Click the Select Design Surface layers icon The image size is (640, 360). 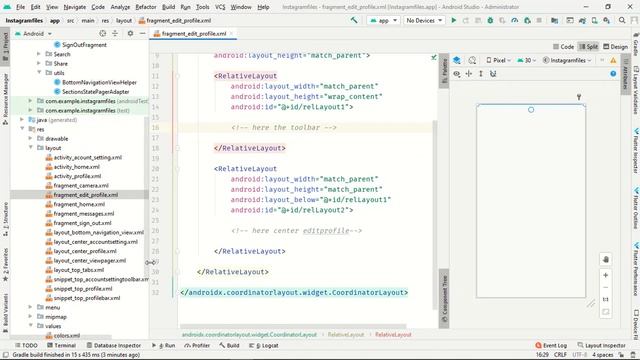457,60
